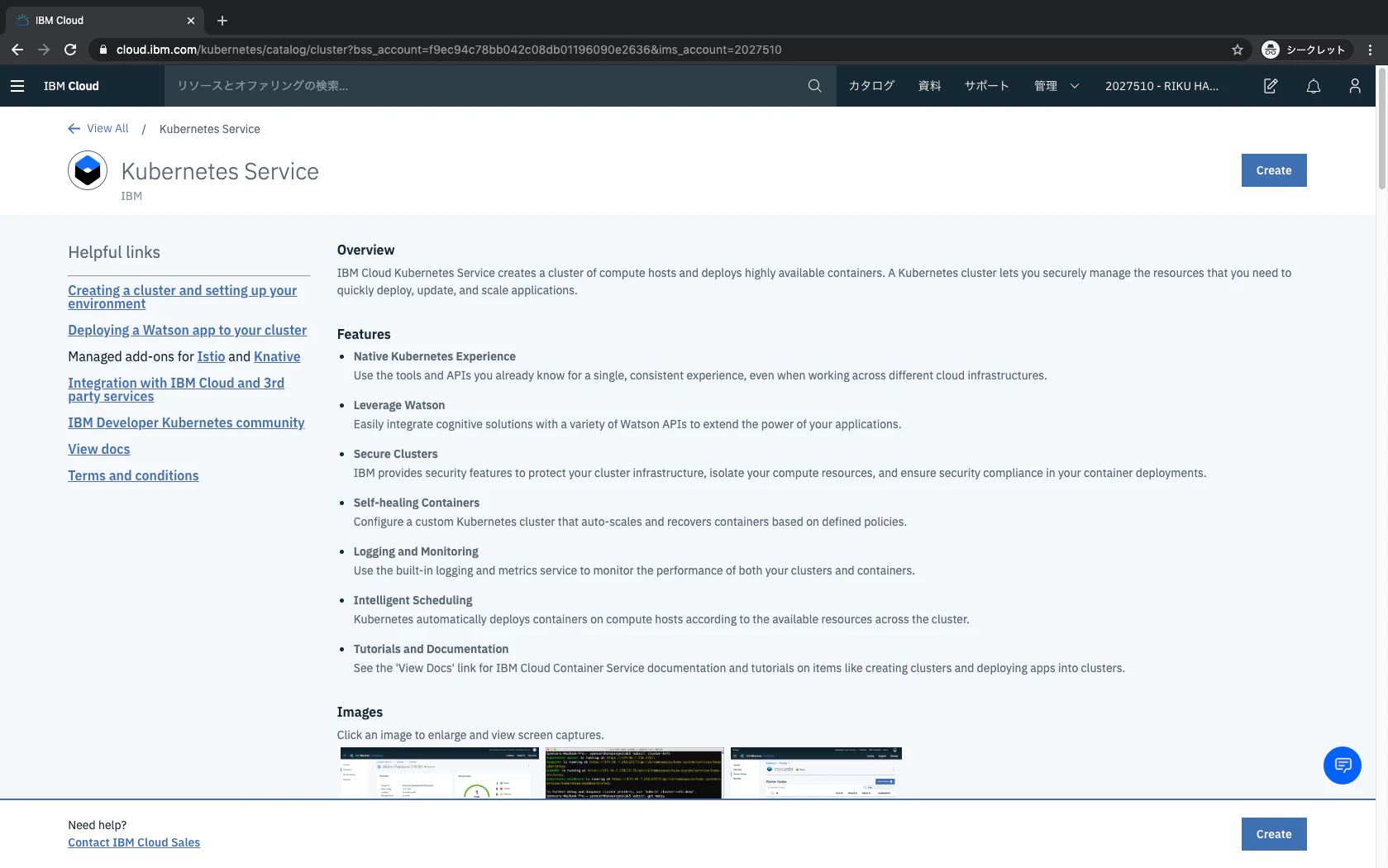Screen dimensions: 1388x868
Task: Enlarge the first cluster dashboard thumbnail
Action: [x=440, y=773]
